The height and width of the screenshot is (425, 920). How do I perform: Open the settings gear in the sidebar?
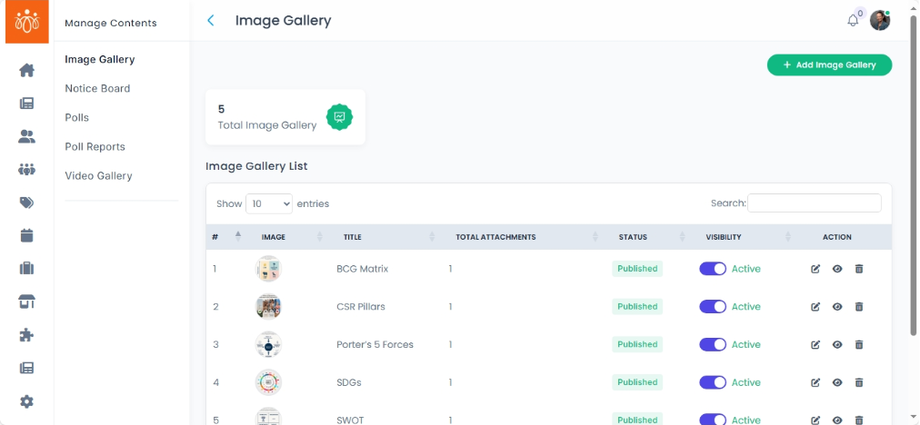point(27,401)
